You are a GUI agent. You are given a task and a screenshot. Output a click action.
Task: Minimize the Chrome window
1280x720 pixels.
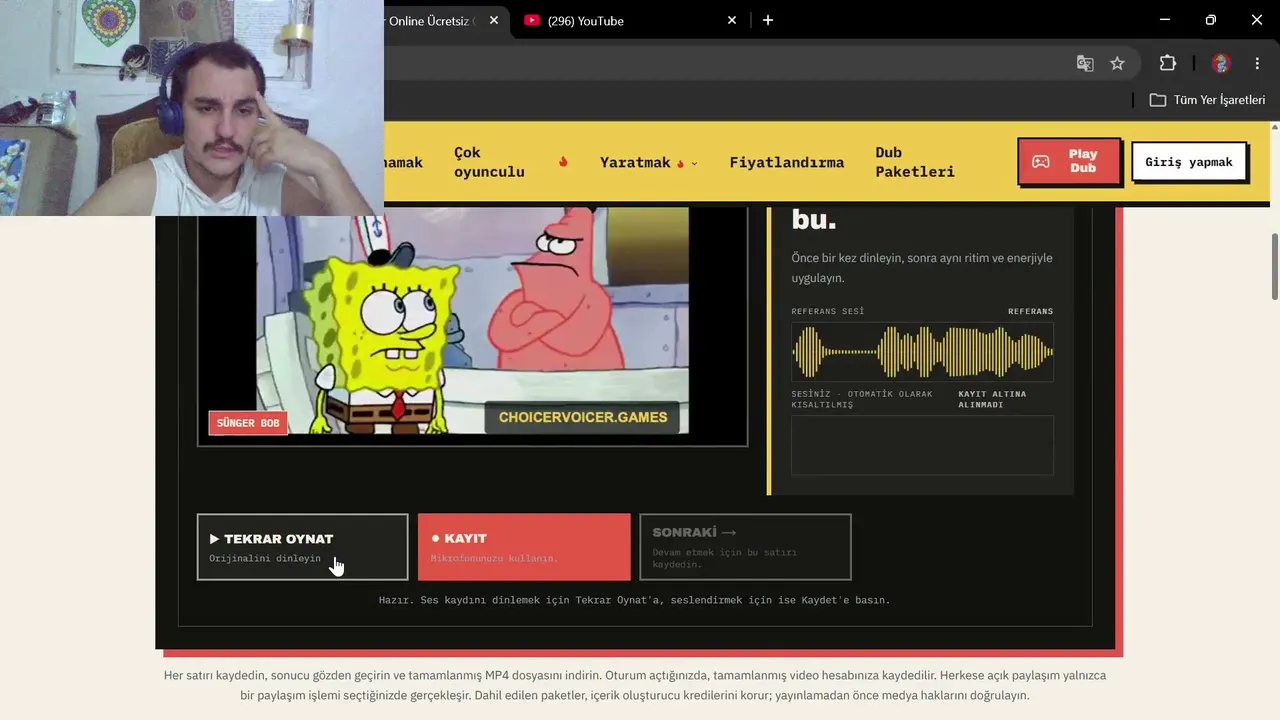click(x=1164, y=20)
